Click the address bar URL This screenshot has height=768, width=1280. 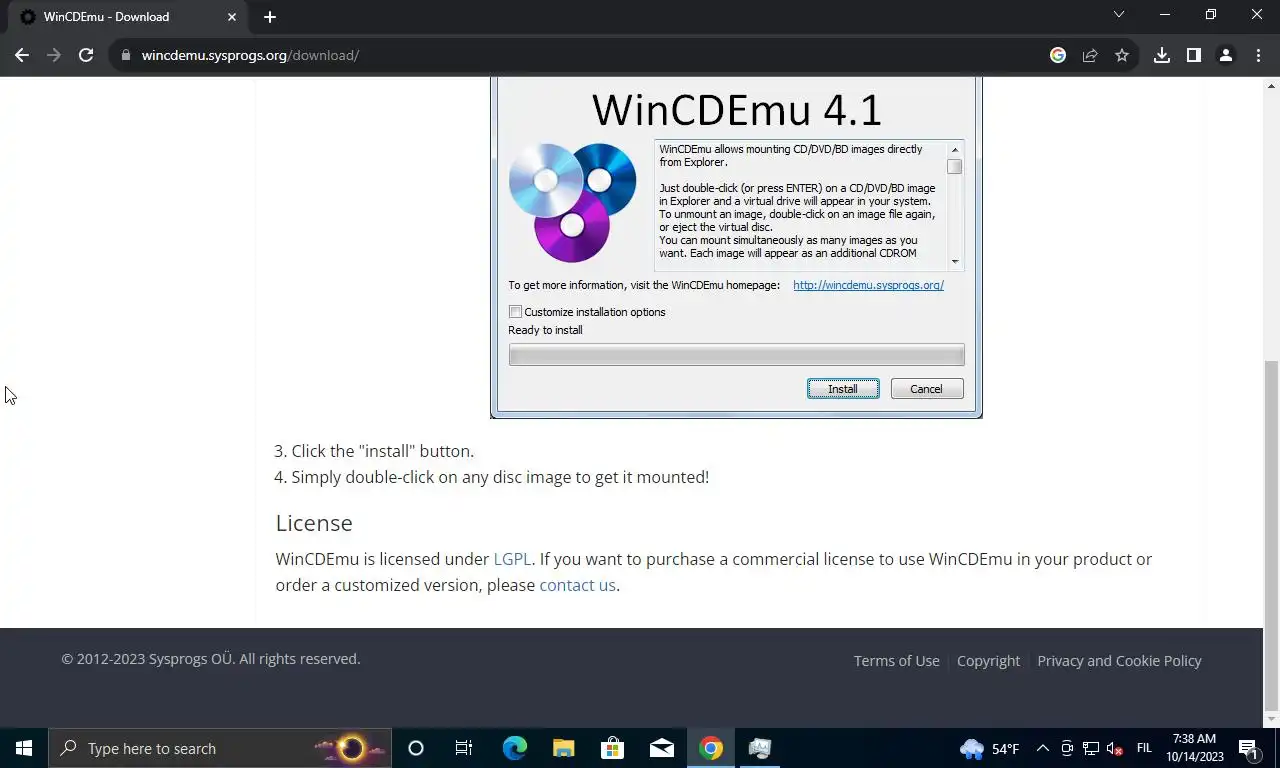click(x=250, y=55)
